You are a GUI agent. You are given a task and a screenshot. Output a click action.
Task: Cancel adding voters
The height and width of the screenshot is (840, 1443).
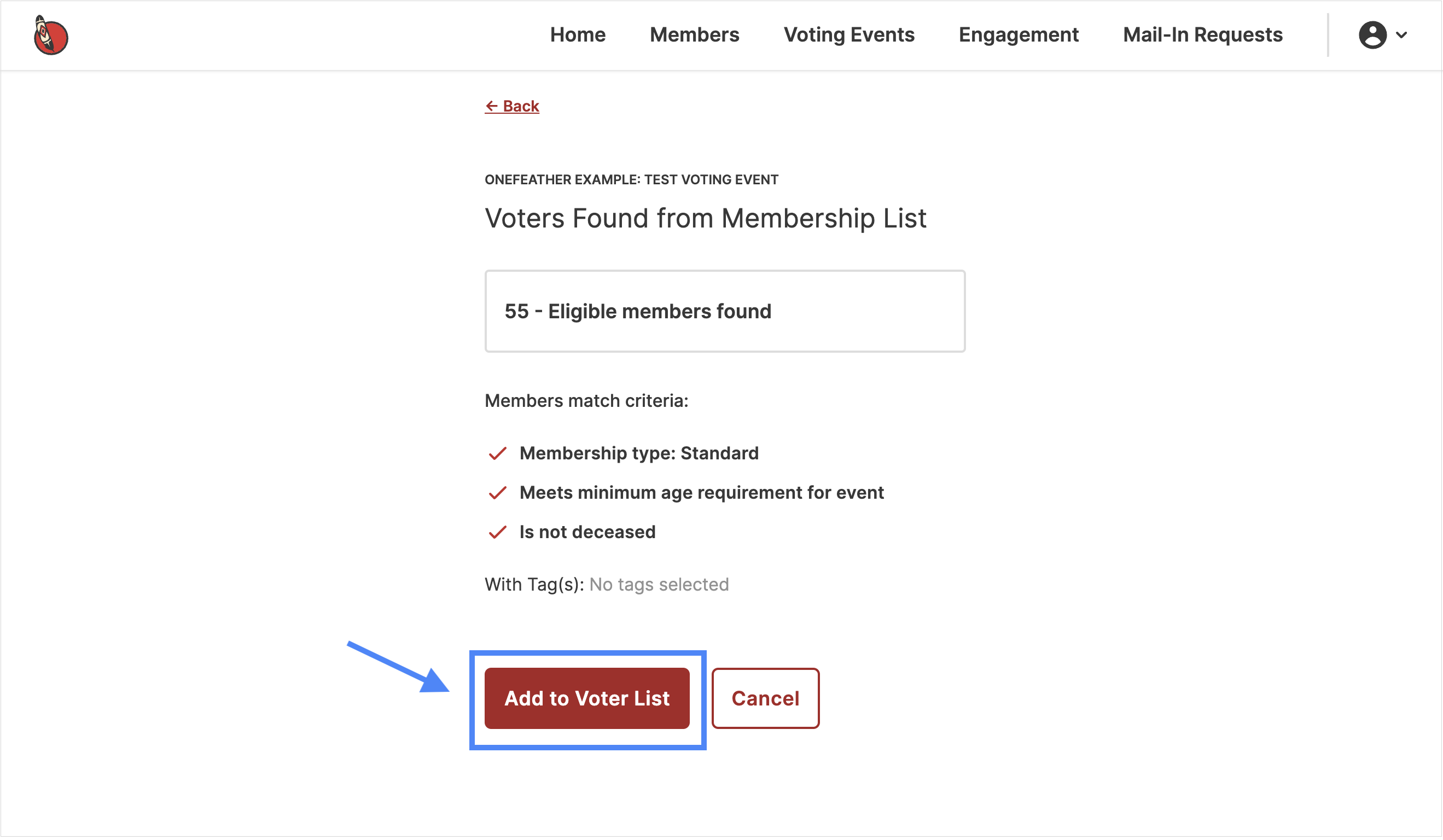tap(766, 698)
